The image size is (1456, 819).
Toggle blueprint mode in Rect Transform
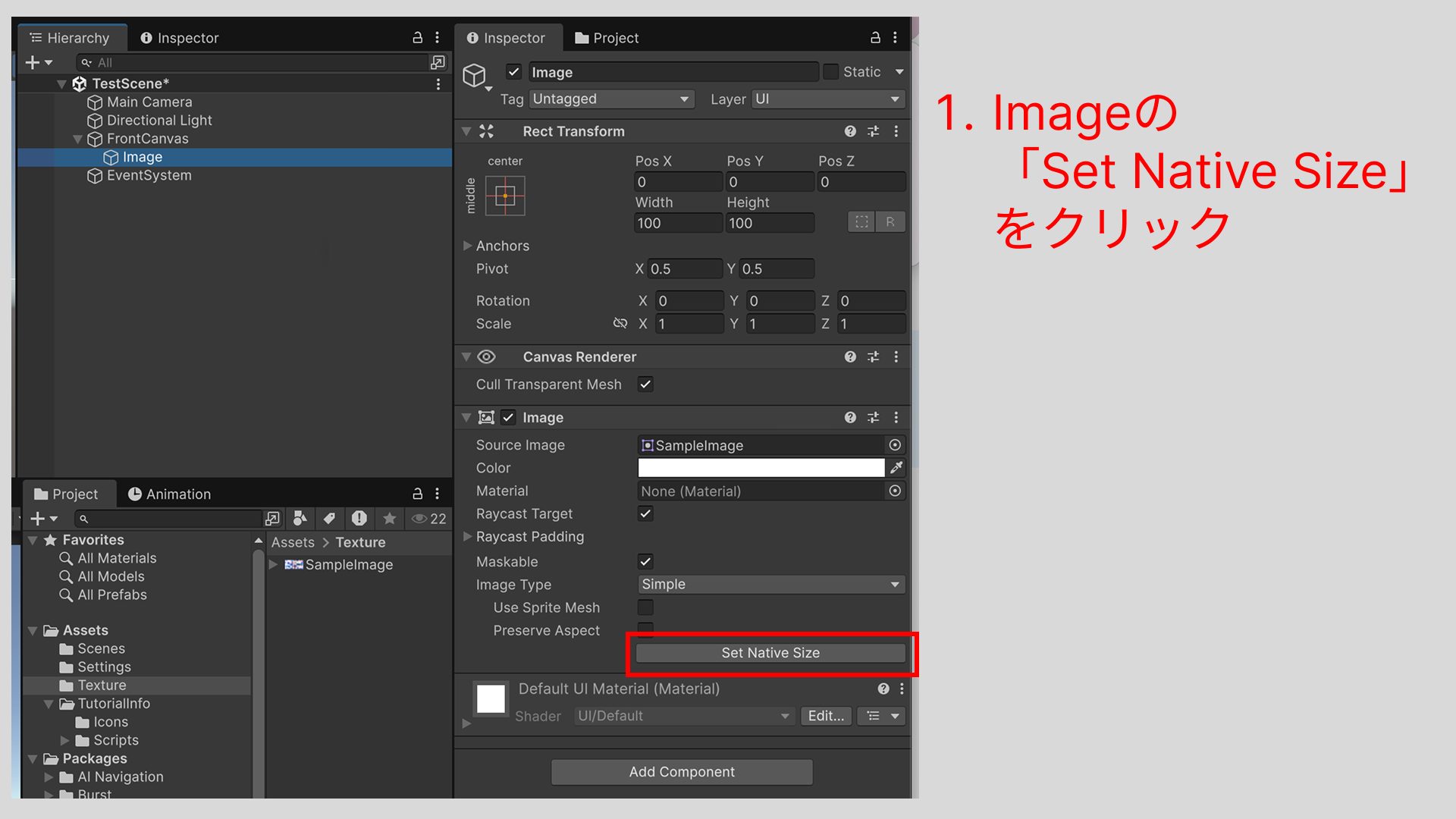861,222
